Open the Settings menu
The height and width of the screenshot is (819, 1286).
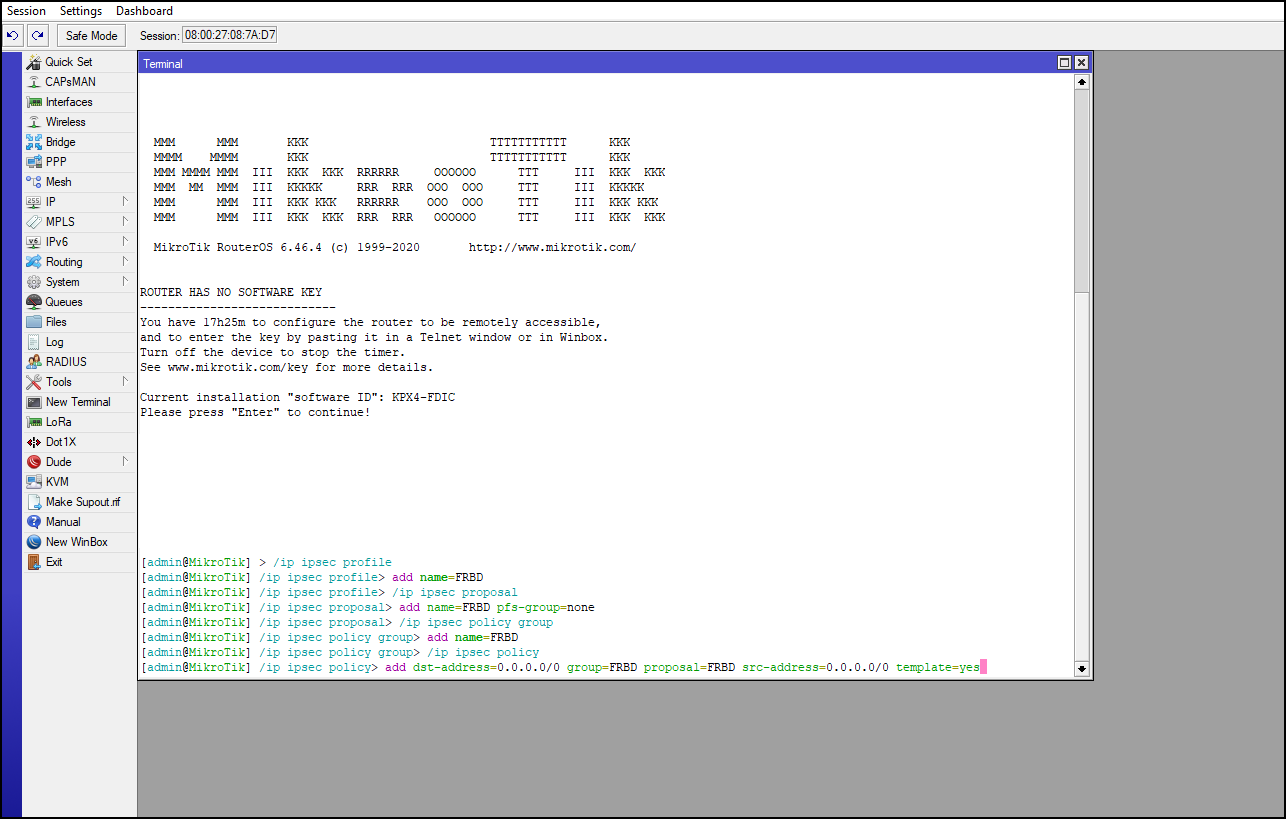pos(81,10)
